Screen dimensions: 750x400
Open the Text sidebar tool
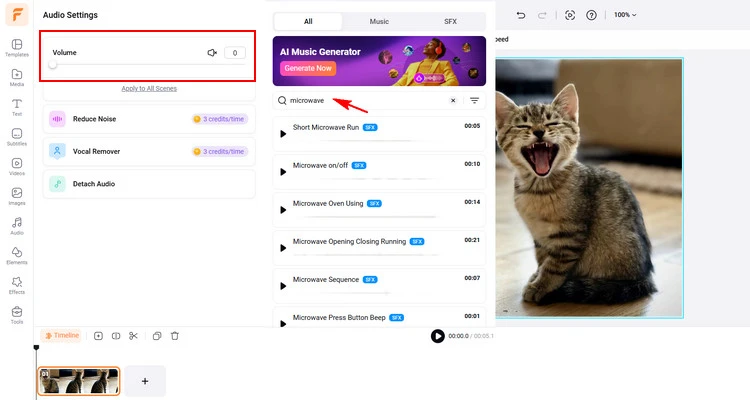click(x=17, y=107)
